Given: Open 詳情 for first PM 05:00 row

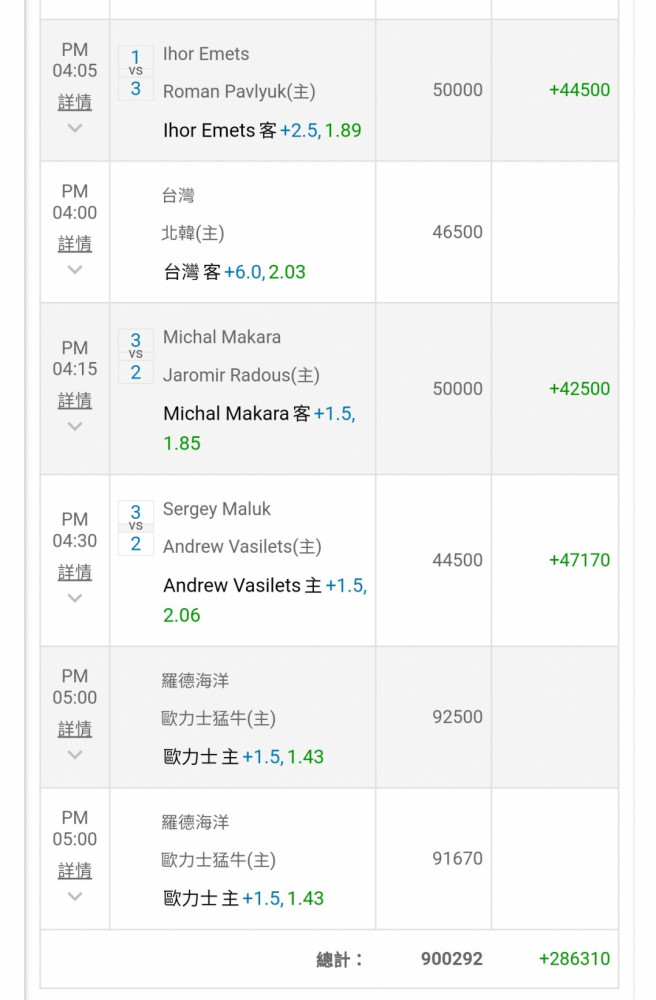Looking at the screenshot, I should coord(75,729).
